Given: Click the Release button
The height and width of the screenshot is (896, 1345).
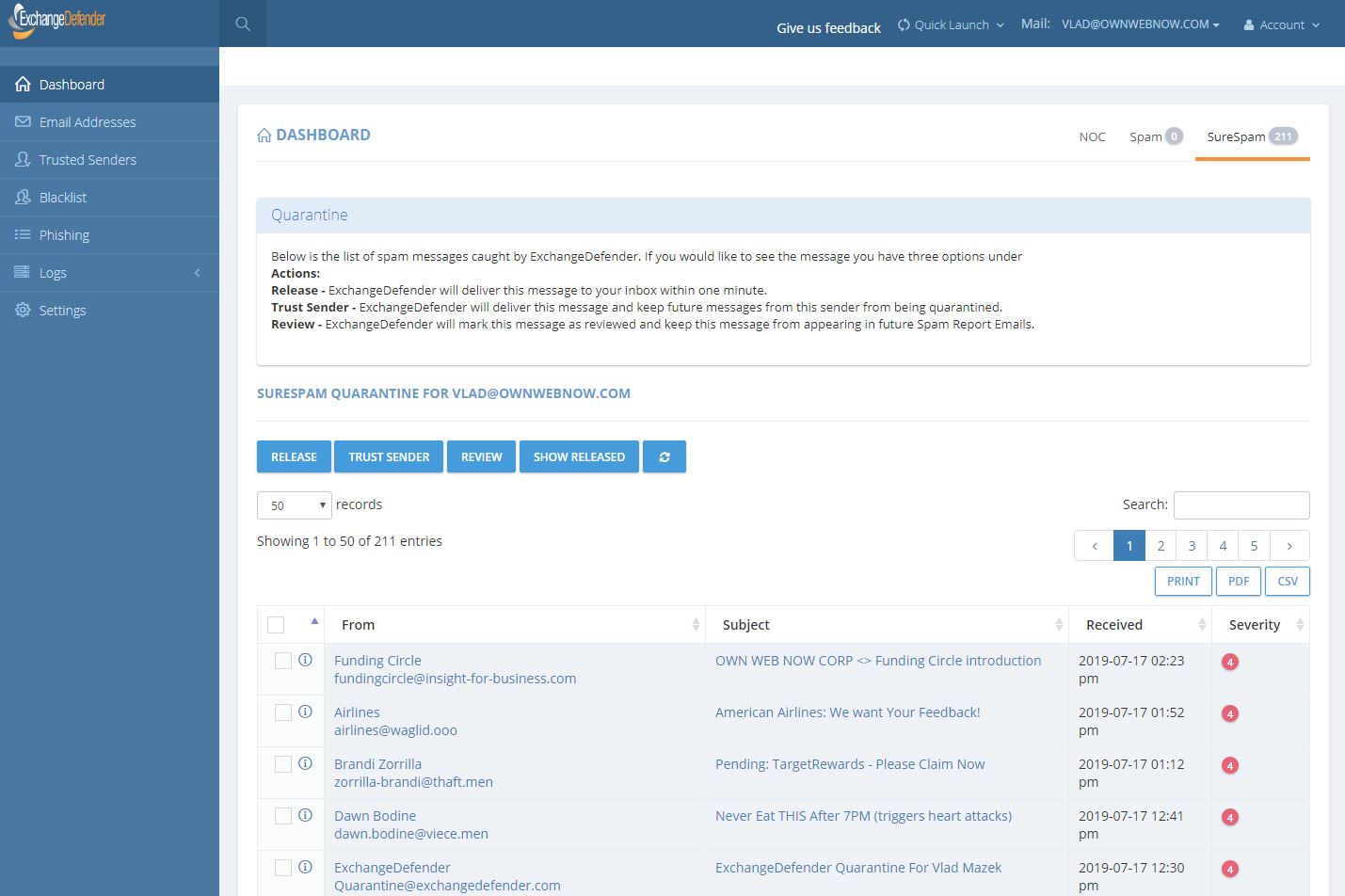Looking at the screenshot, I should (294, 456).
